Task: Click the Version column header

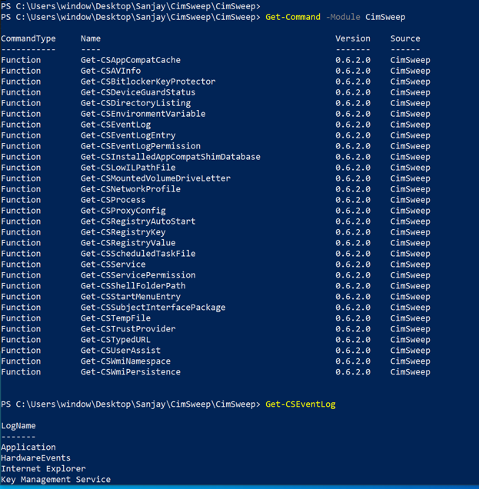Action: [x=353, y=39]
